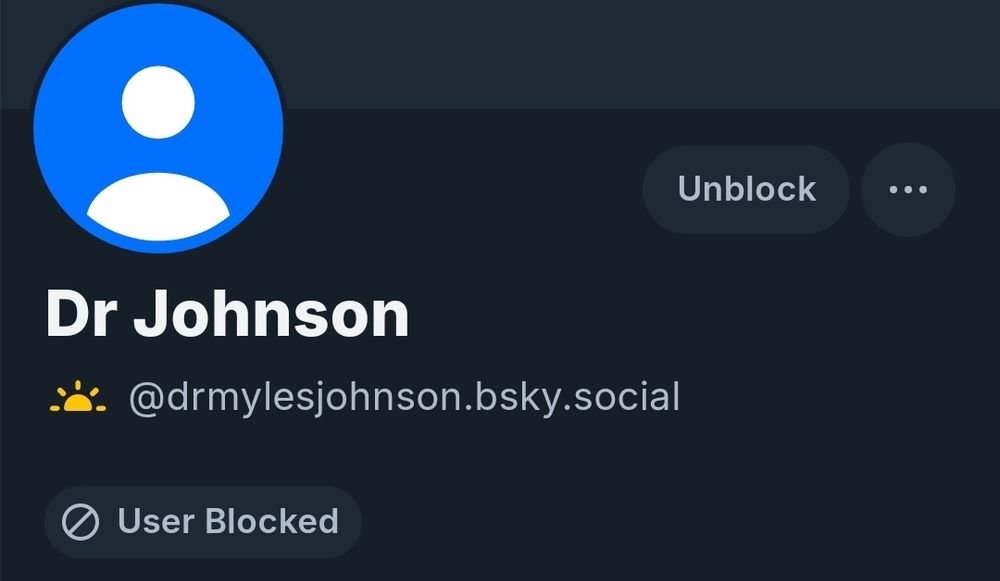1000x581 pixels.
Task: Click the User Blocked badge
Action: 203,522
